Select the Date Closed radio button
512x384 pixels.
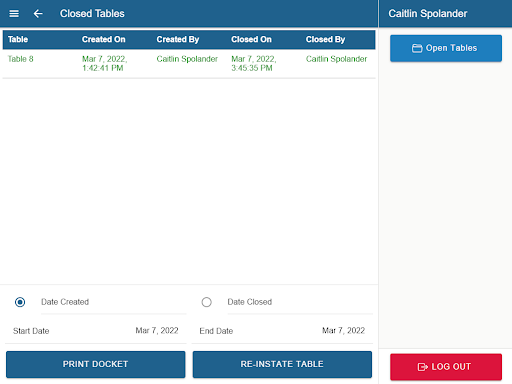click(x=206, y=302)
